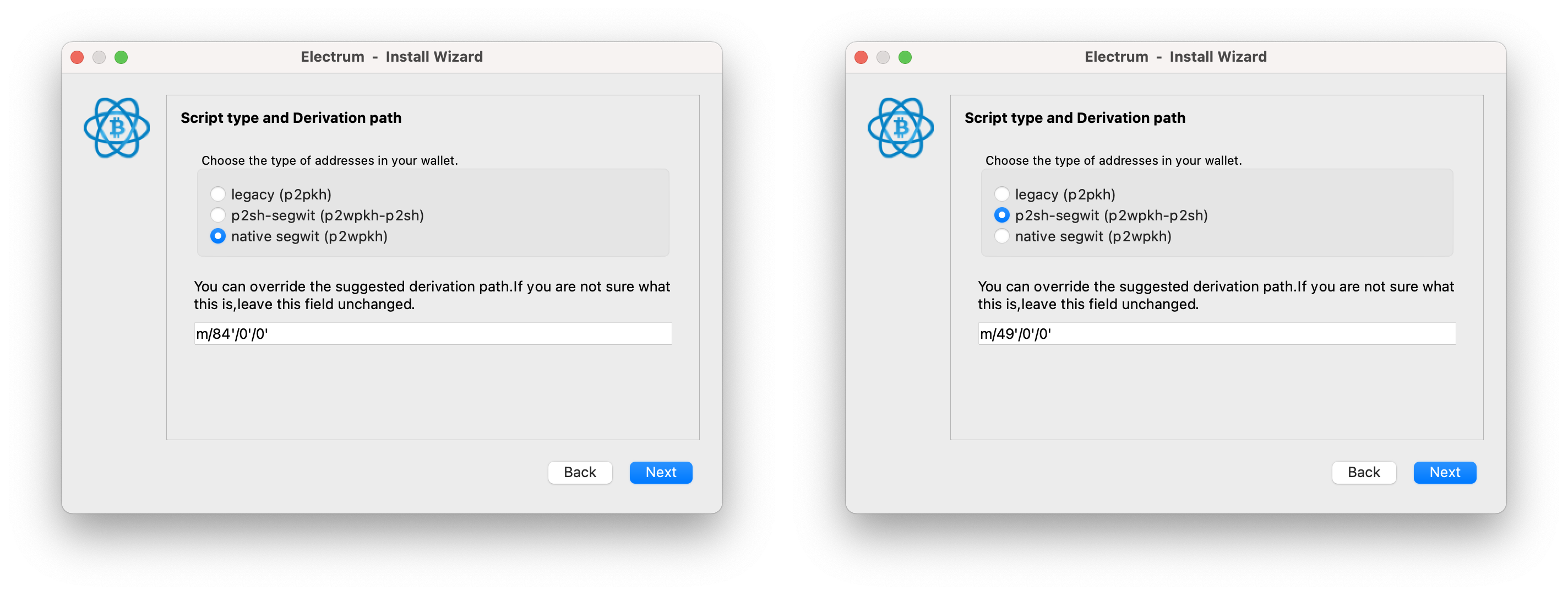Click Back in the right wizard window
1568x595 pixels.
click(1364, 473)
